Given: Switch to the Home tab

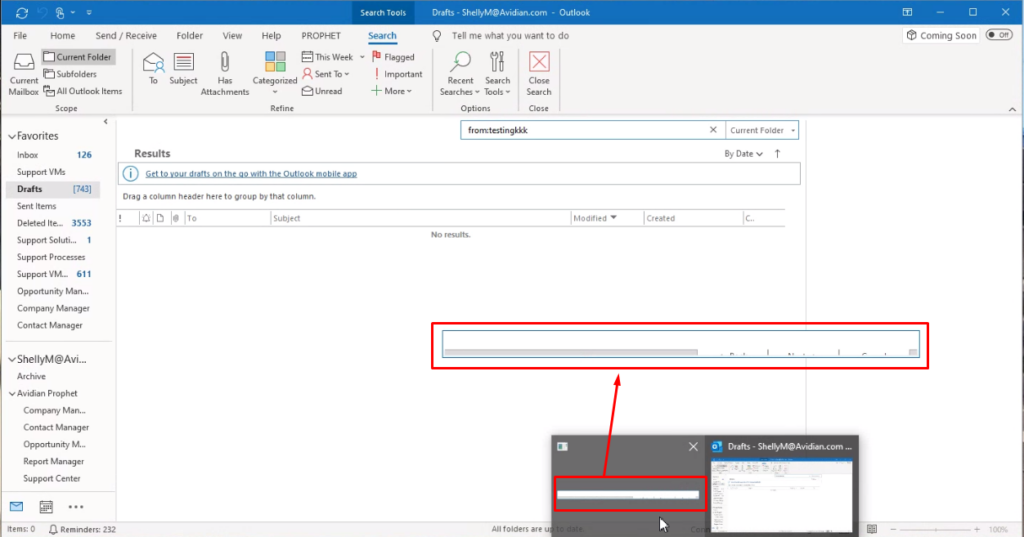Looking at the screenshot, I should 63,35.
